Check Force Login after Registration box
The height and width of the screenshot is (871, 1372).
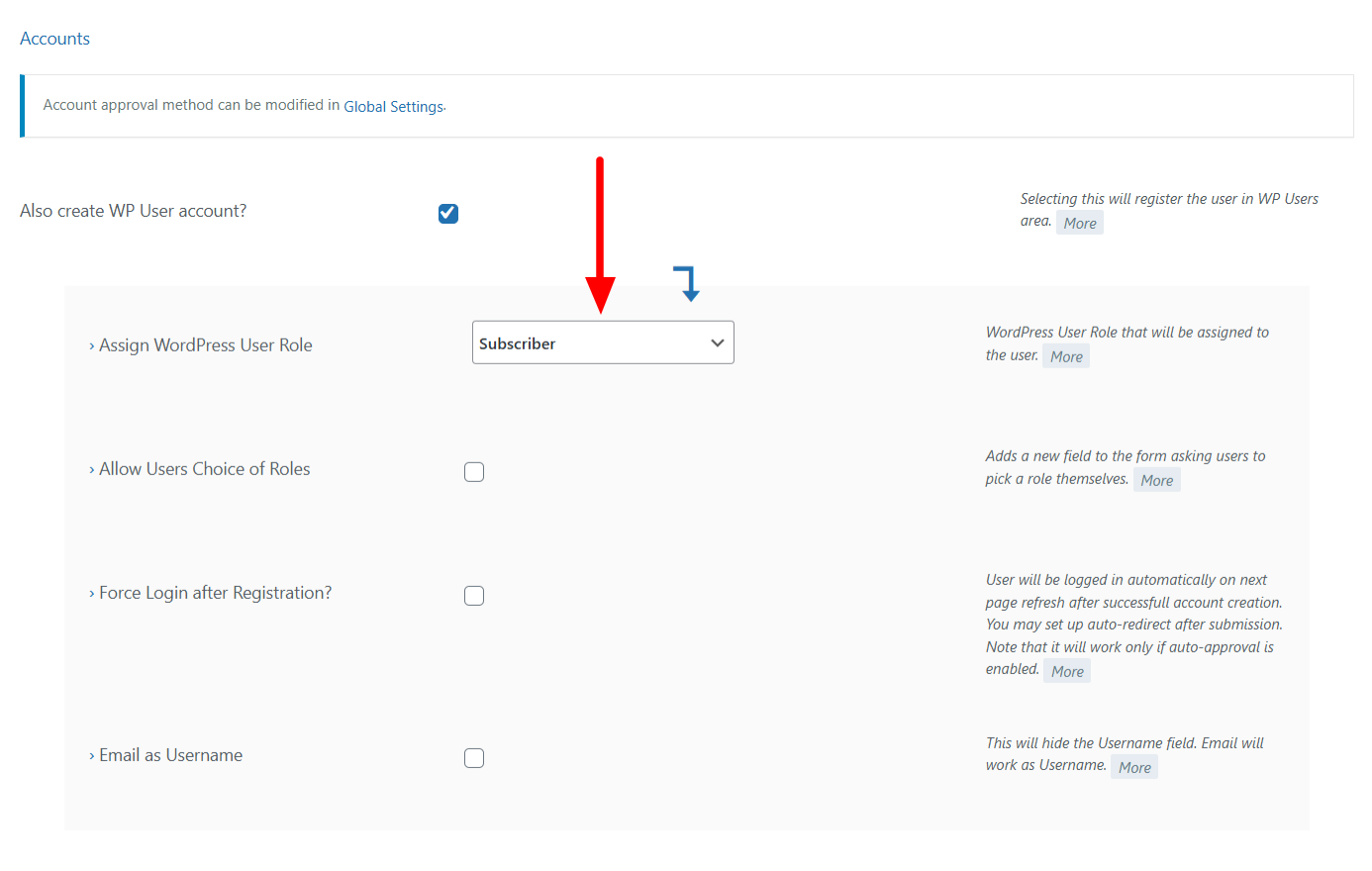click(x=474, y=596)
